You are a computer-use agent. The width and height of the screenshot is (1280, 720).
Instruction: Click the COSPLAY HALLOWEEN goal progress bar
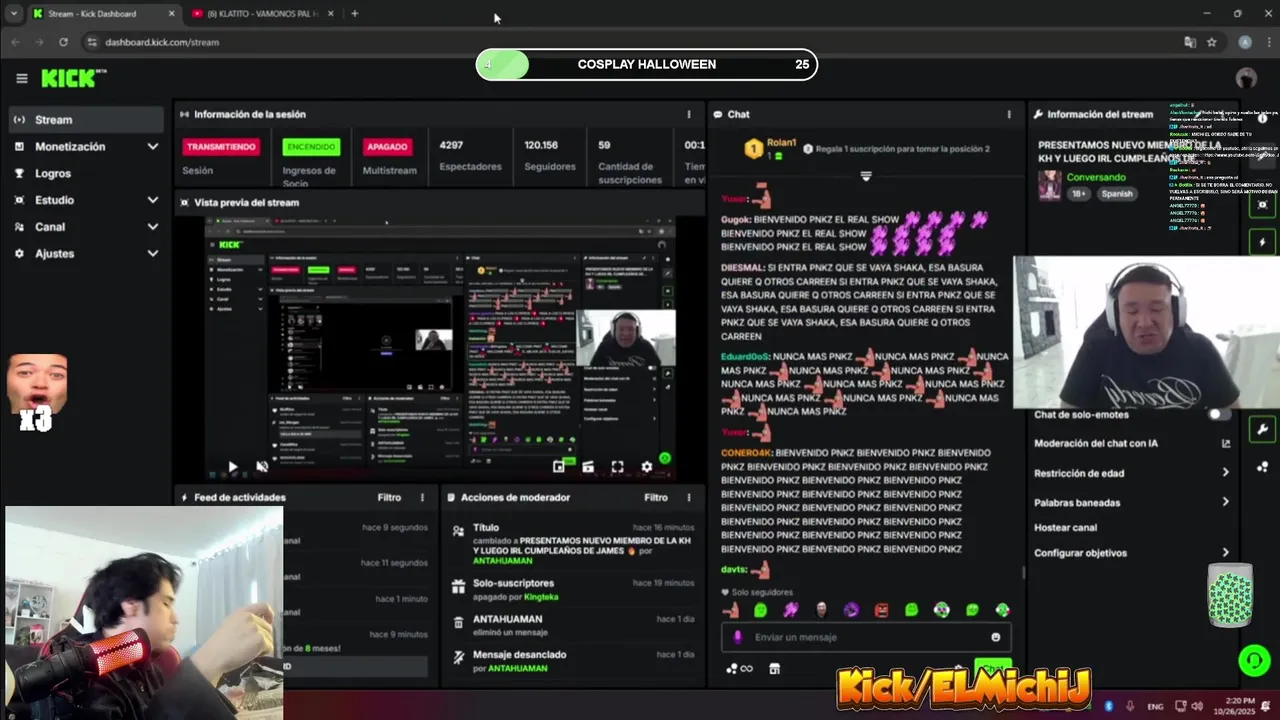647,64
